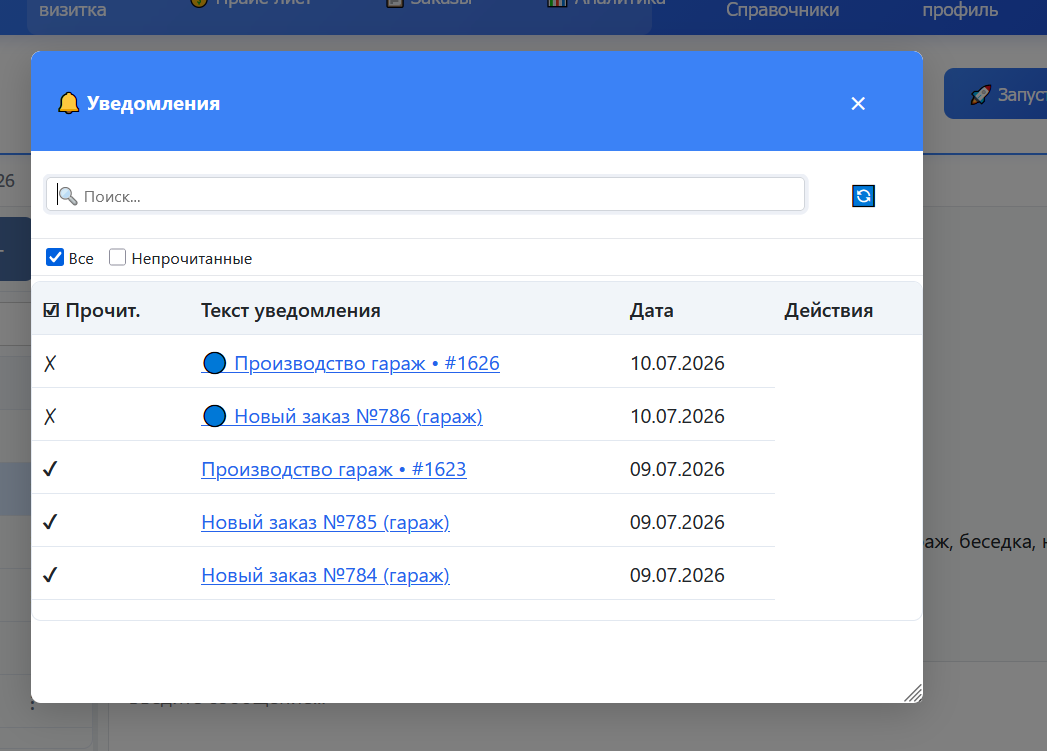The image size is (1047, 751).
Task: Click the magnifier icon in search field
Action: point(67,196)
